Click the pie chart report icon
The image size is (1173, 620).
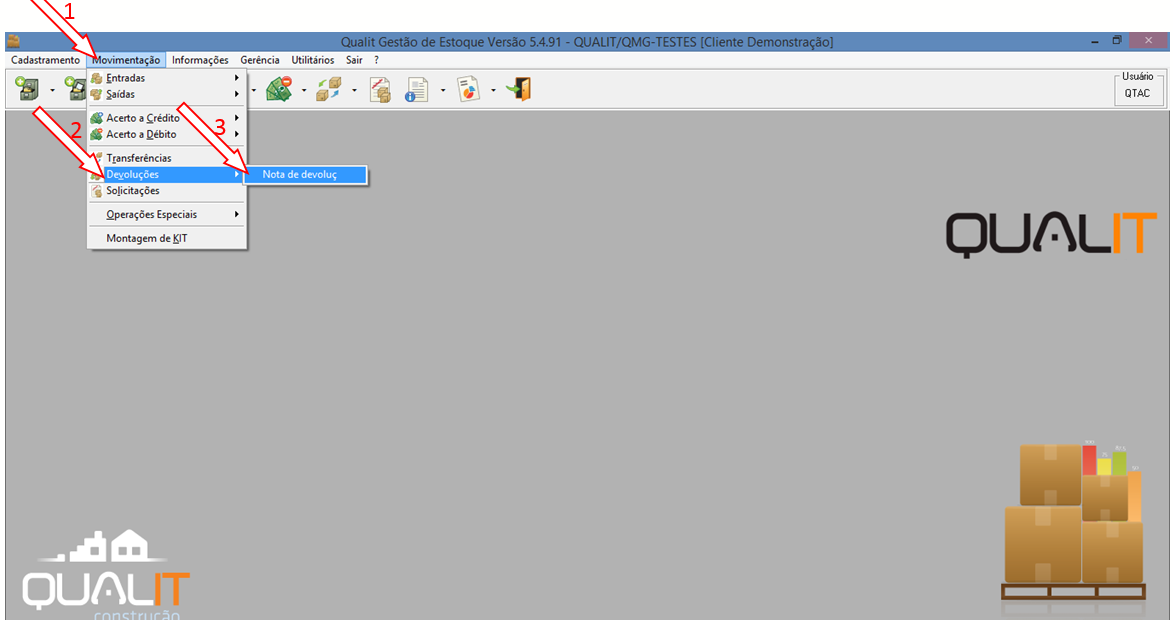click(x=468, y=89)
